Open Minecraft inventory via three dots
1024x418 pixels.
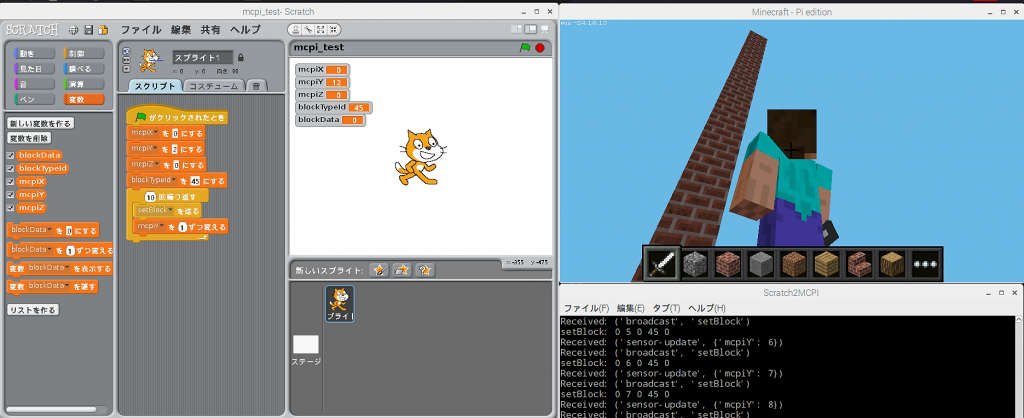click(925, 264)
